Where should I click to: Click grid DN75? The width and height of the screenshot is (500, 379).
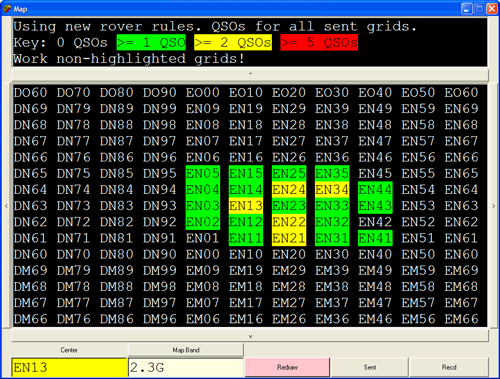tap(73, 173)
